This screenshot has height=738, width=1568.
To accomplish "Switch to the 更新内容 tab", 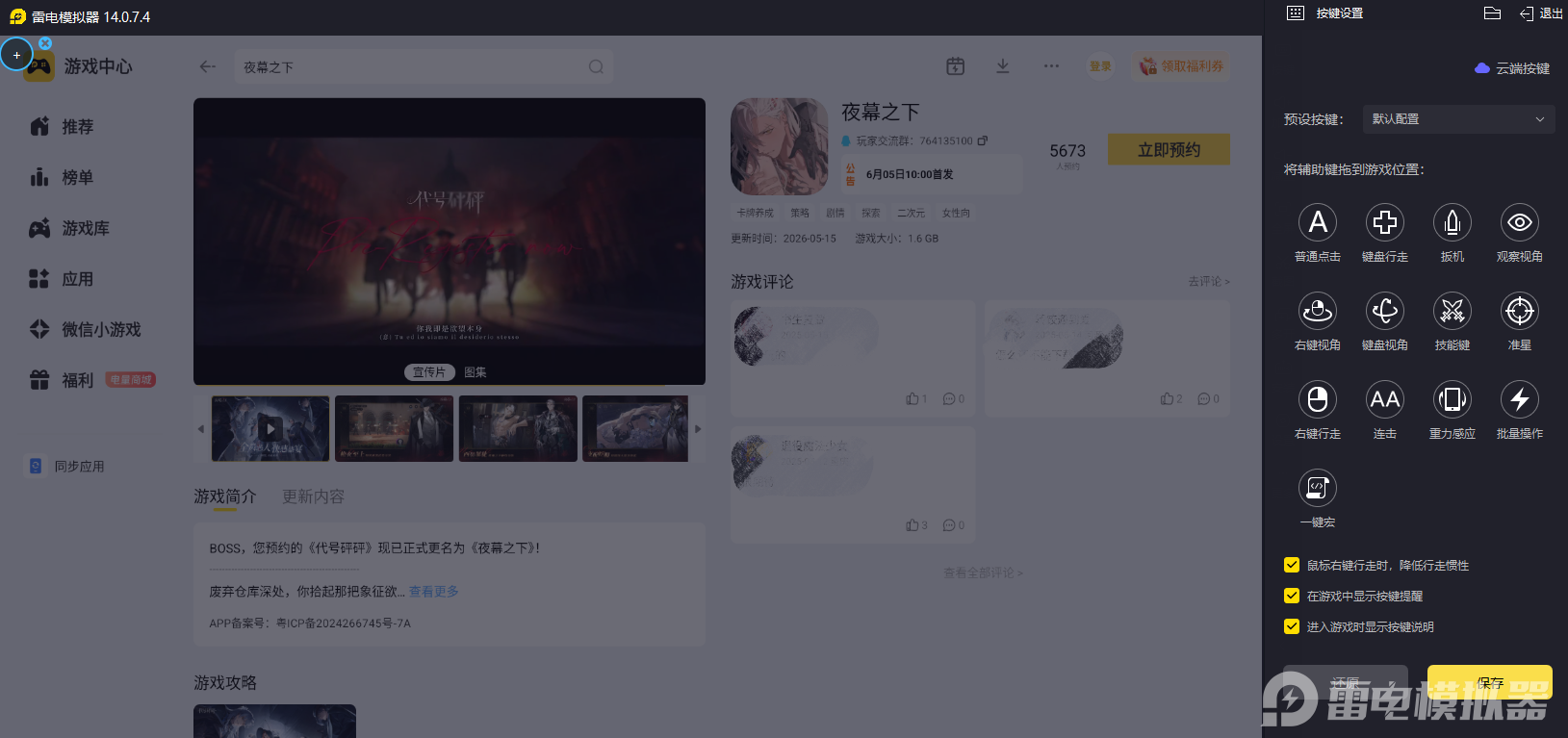I will [313, 496].
